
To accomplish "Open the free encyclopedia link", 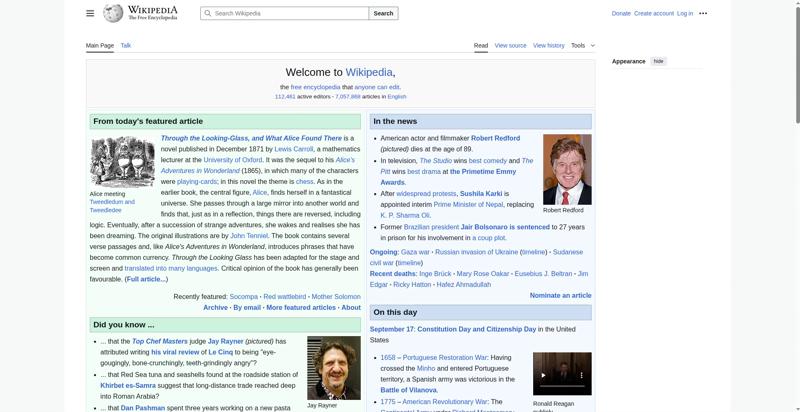I will [x=315, y=87].
